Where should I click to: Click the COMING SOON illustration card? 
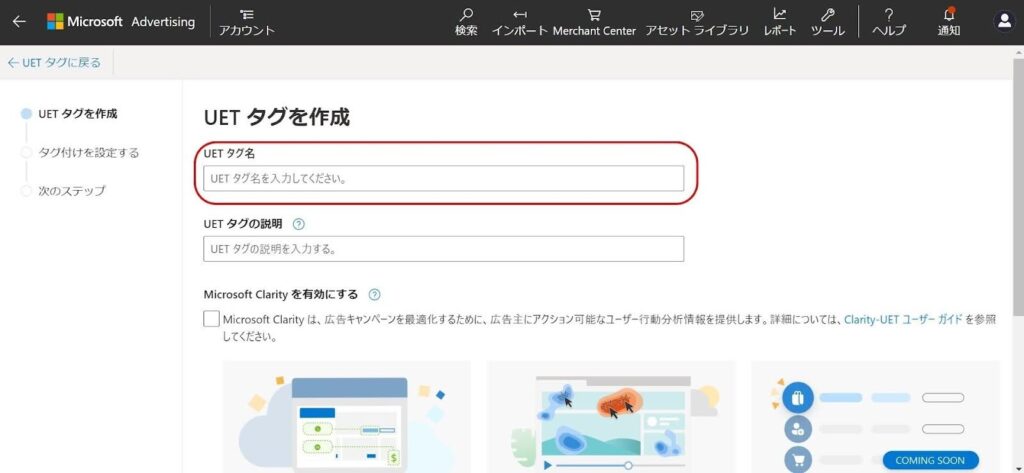[x=875, y=417]
